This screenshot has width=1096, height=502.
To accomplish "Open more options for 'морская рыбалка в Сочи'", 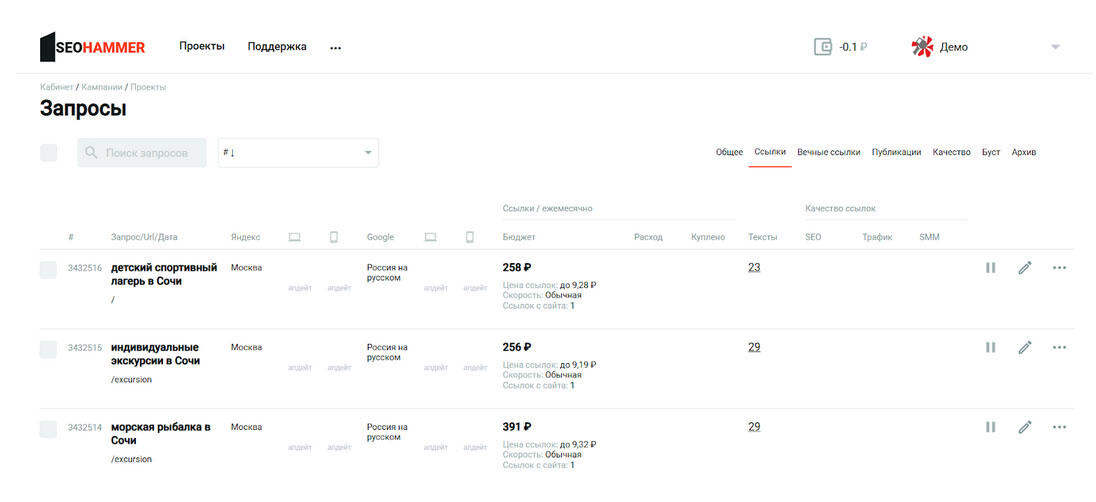I will 1059,427.
